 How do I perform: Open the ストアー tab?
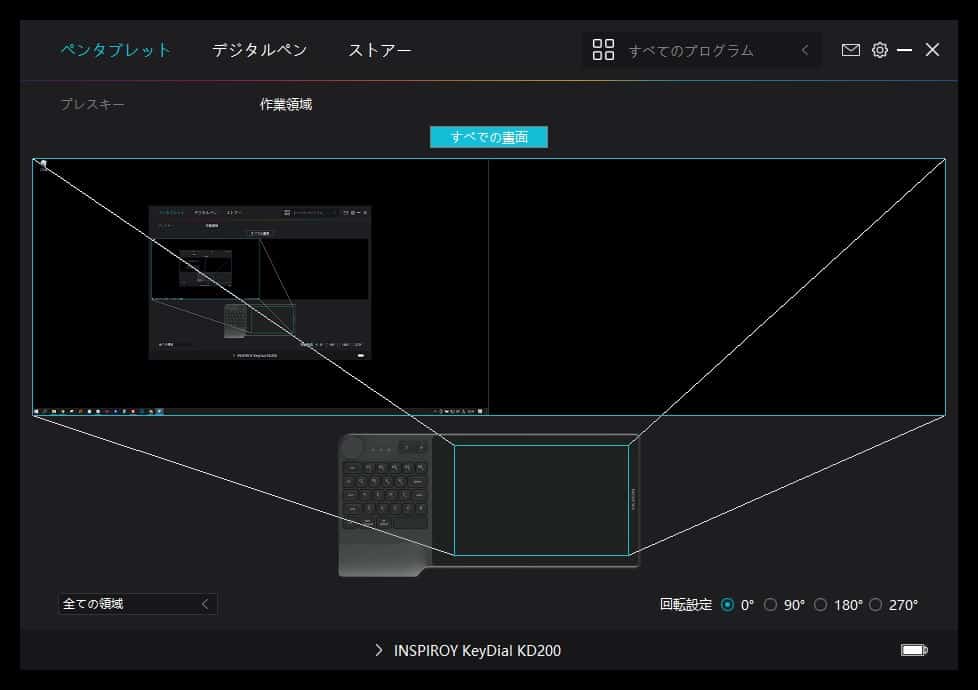coord(379,50)
